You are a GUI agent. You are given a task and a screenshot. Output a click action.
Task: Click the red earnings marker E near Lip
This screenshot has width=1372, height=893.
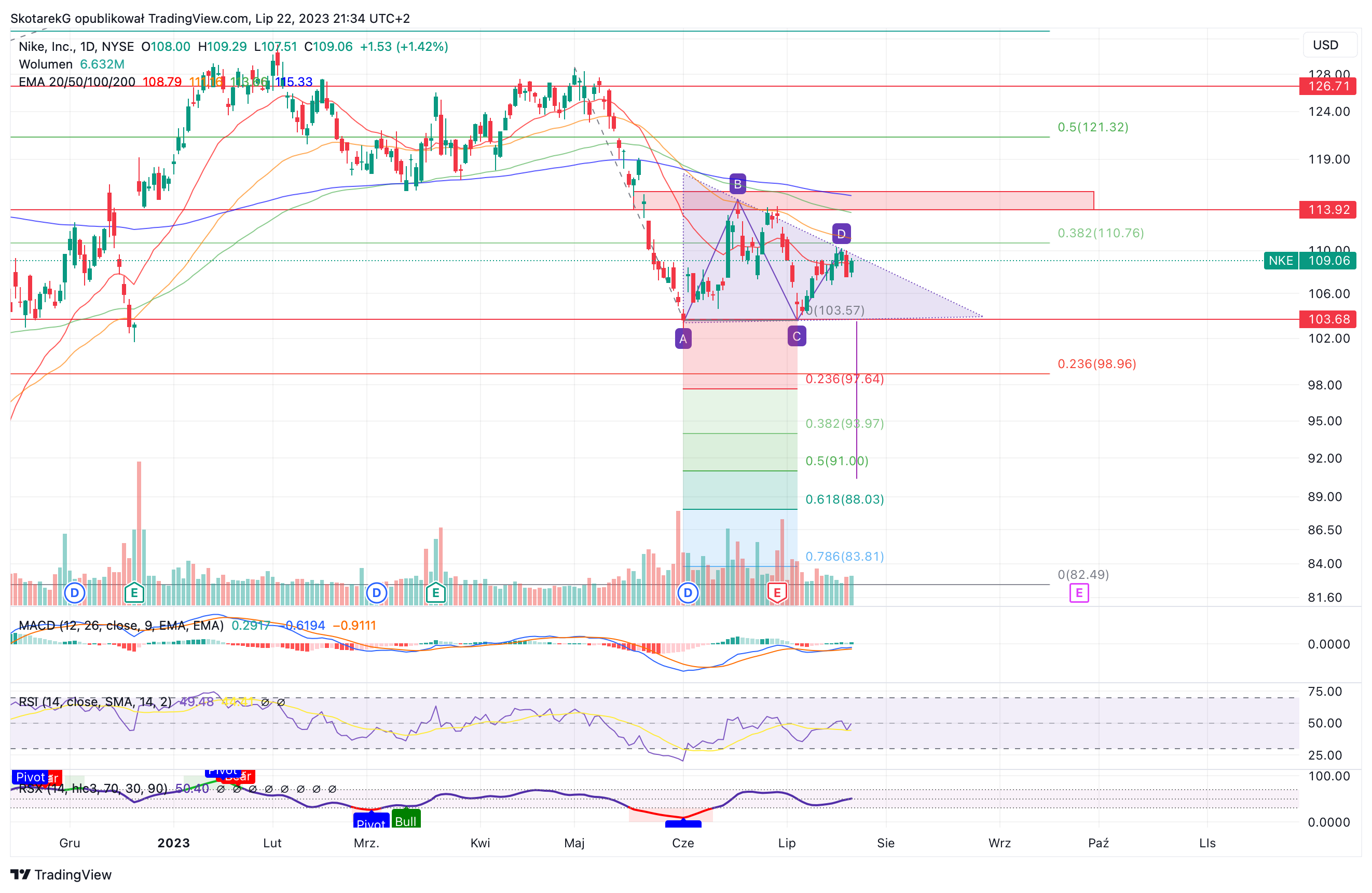click(x=777, y=592)
